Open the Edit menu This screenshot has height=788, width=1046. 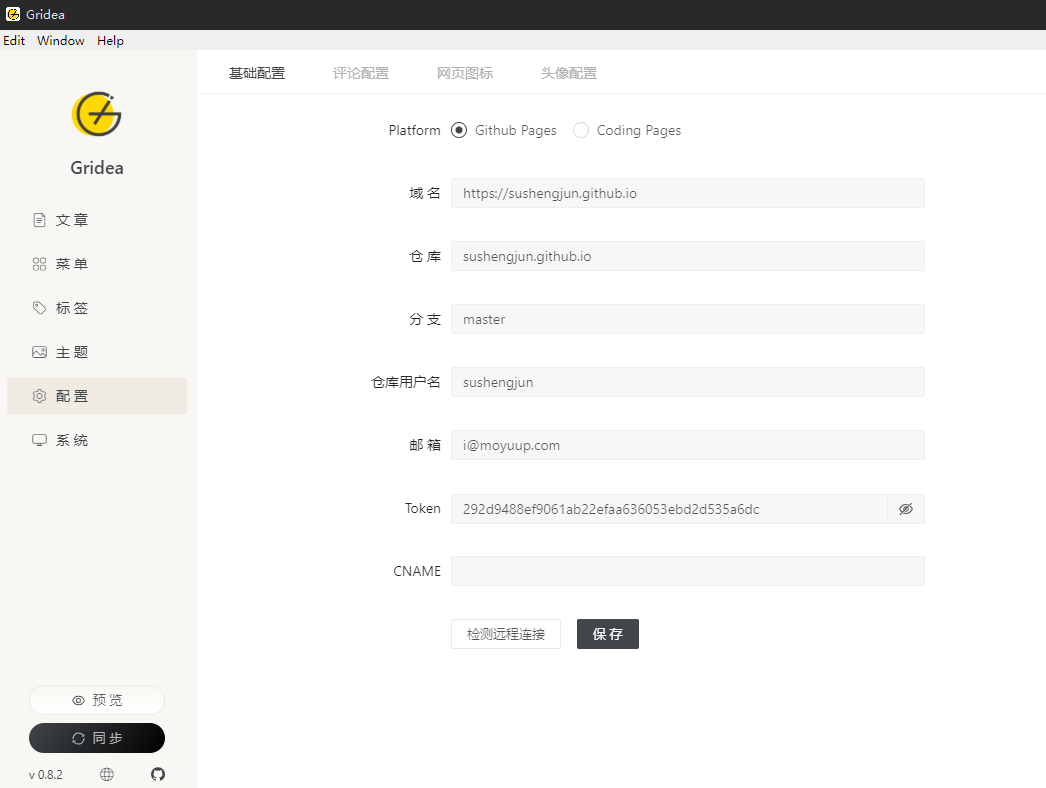click(x=13, y=40)
